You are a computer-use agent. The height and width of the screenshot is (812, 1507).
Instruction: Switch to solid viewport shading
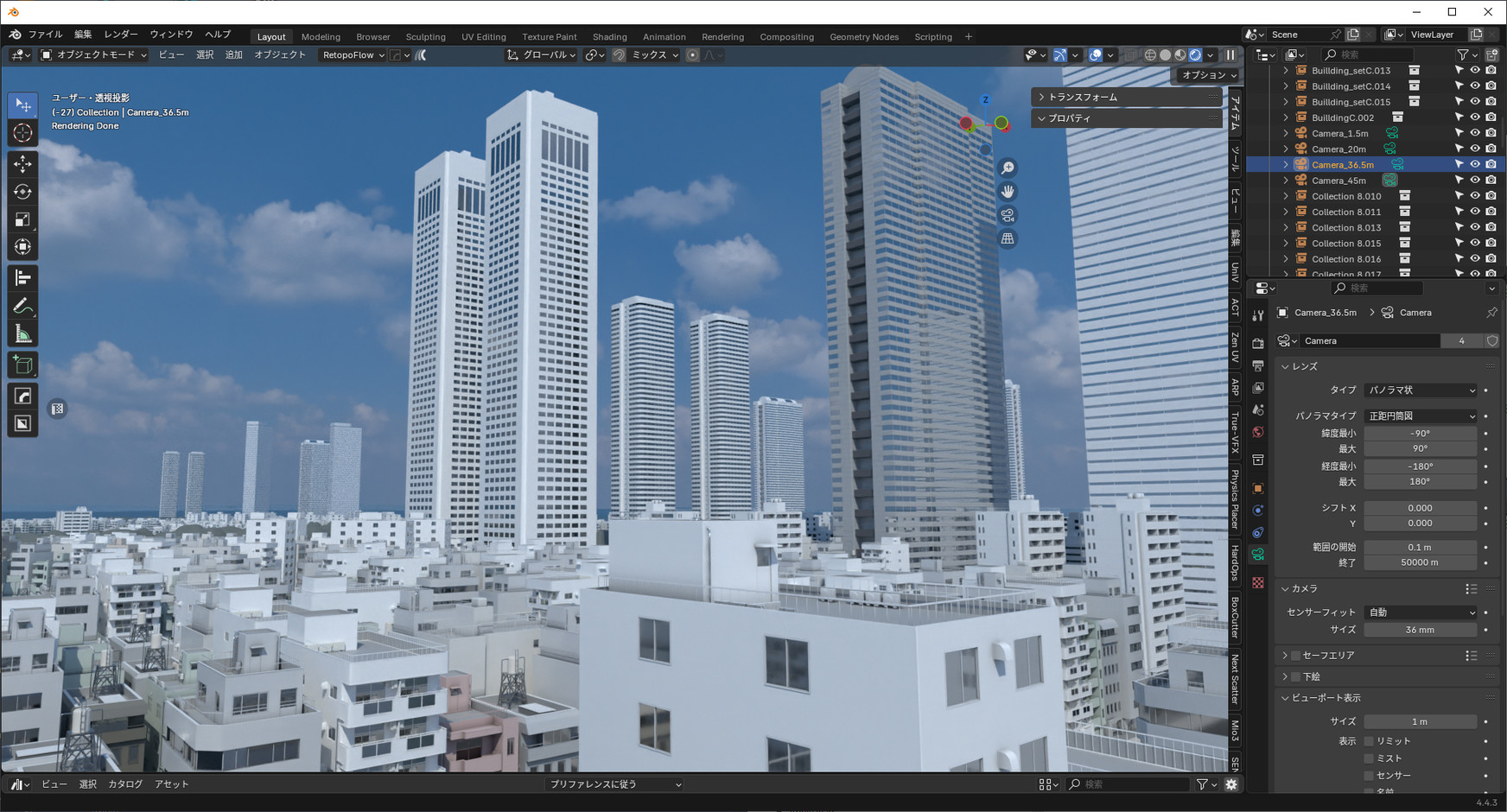click(x=1165, y=54)
